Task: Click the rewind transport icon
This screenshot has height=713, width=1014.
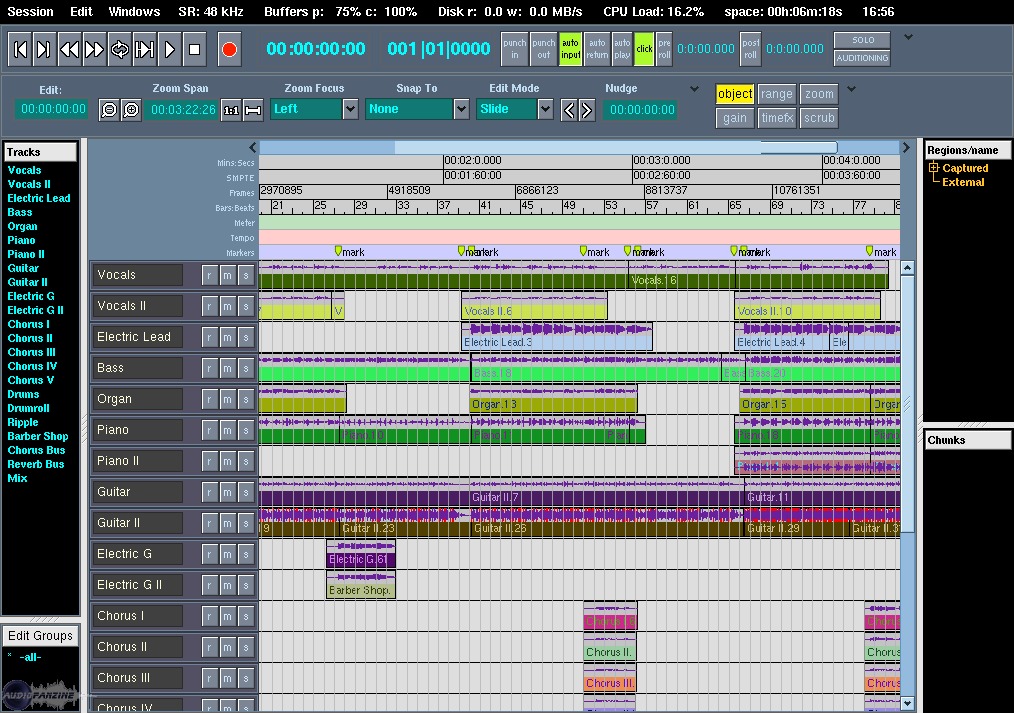Action: [69, 49]
